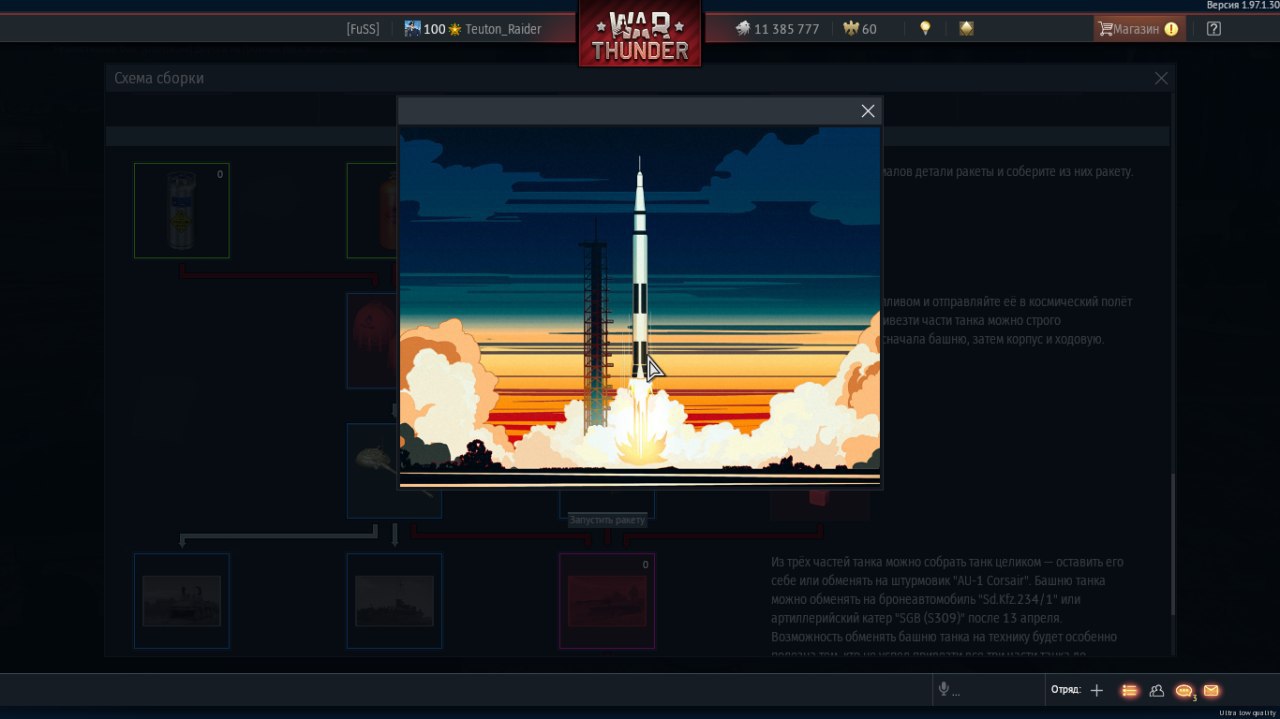Click the scrollbar in the Схема сборки window
This screenshot has height=719, width=1280.
[x=1173, y=545]
